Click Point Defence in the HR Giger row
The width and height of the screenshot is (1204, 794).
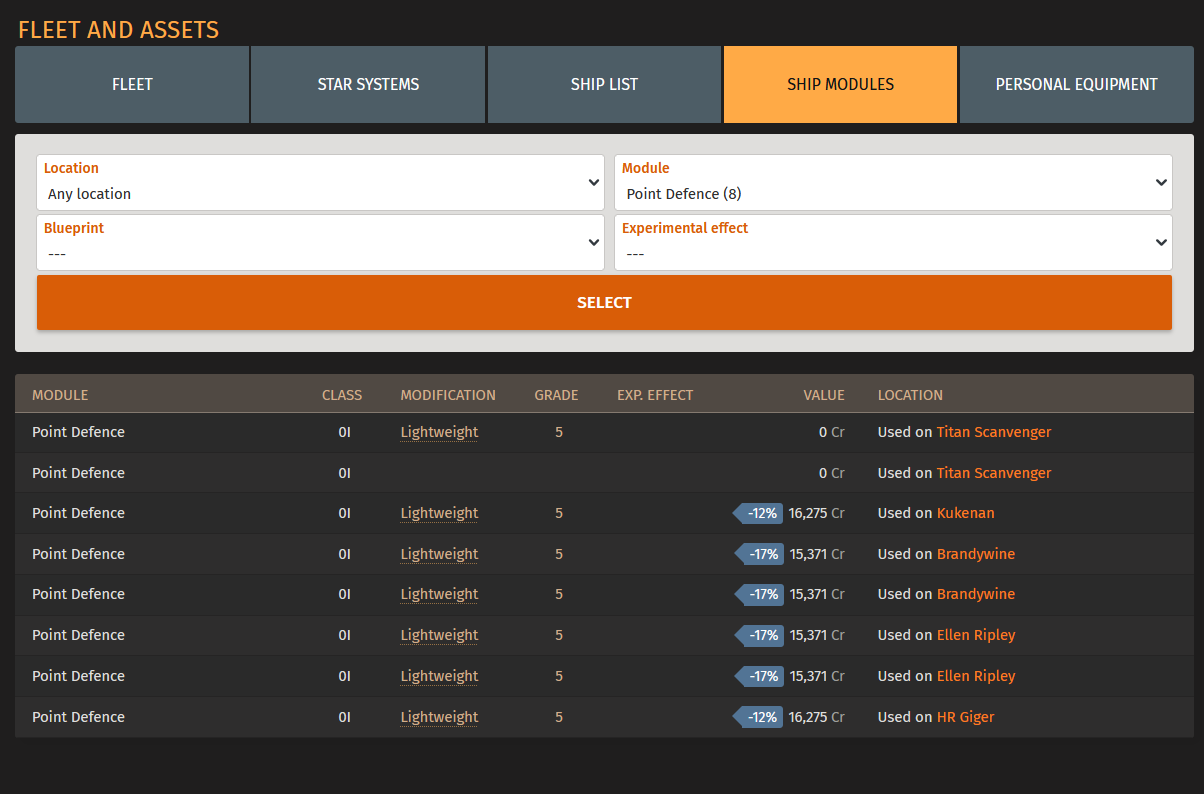pos(78,717)
